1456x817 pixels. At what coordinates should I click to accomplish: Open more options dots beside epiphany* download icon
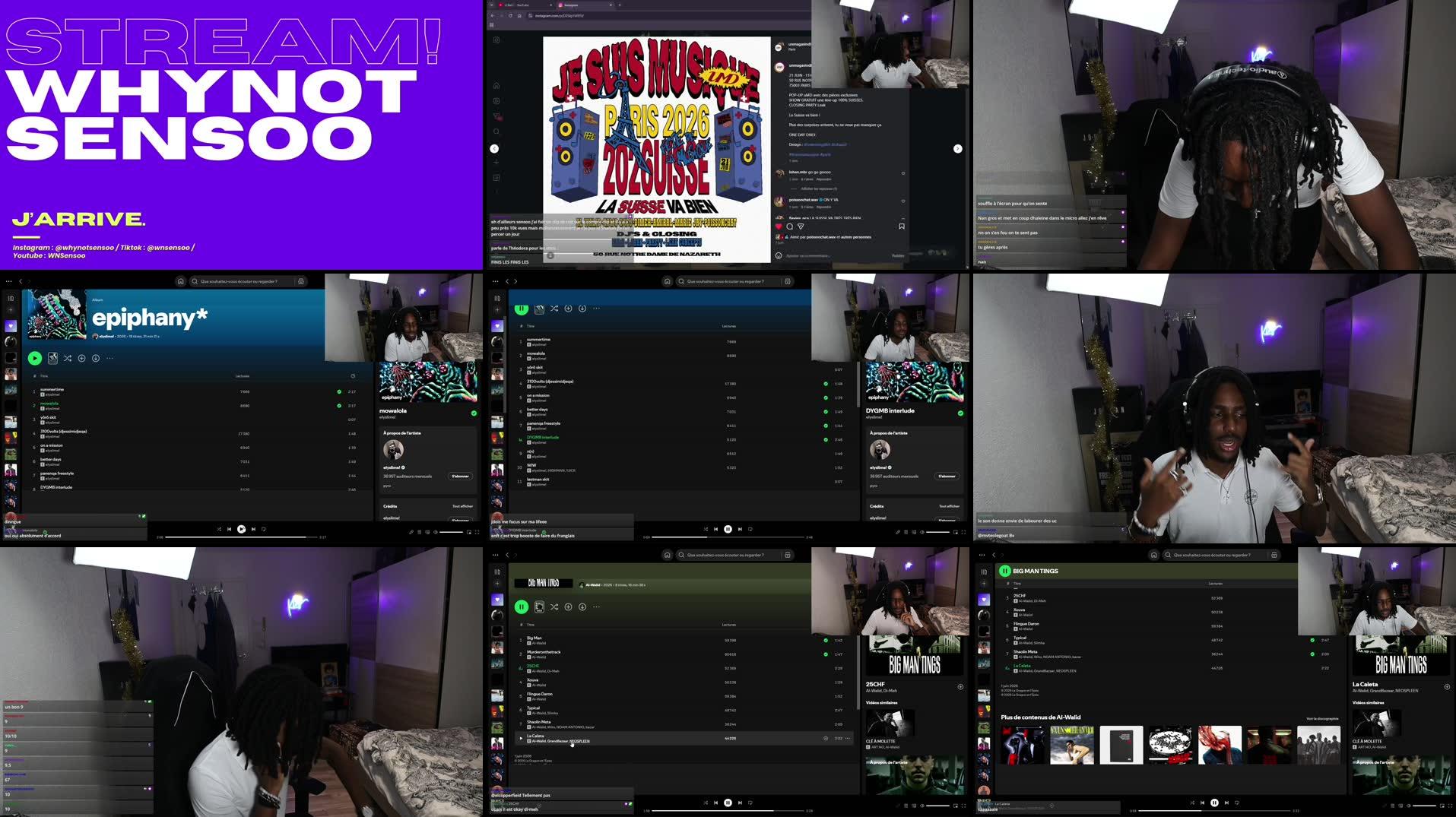pos(110,358)
